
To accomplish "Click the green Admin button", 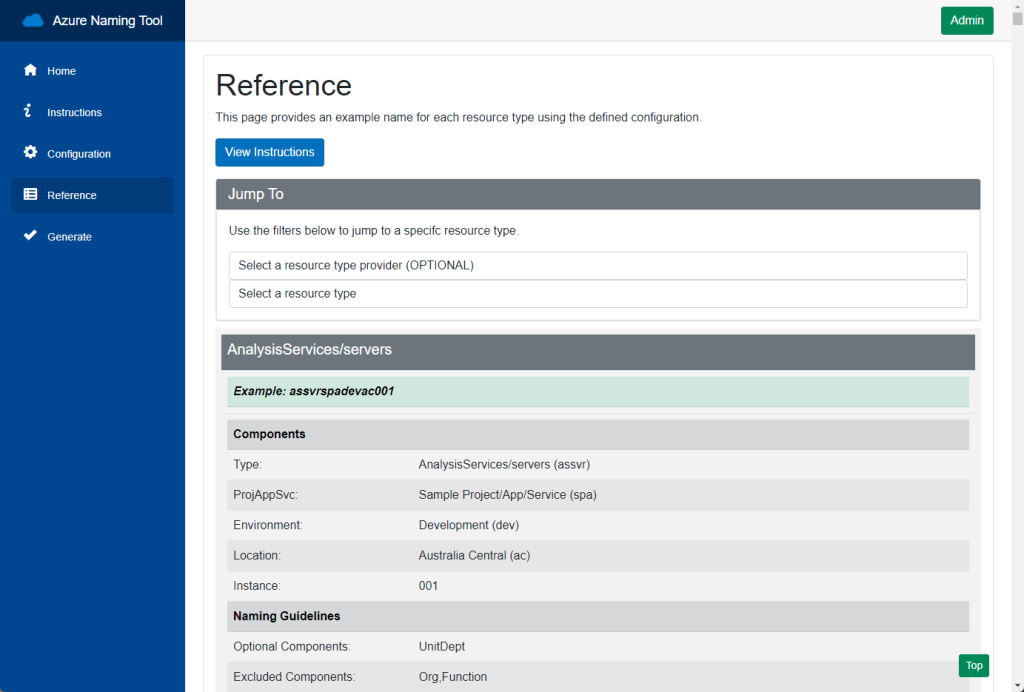I will pyautogui.click(x=967, y=21).
